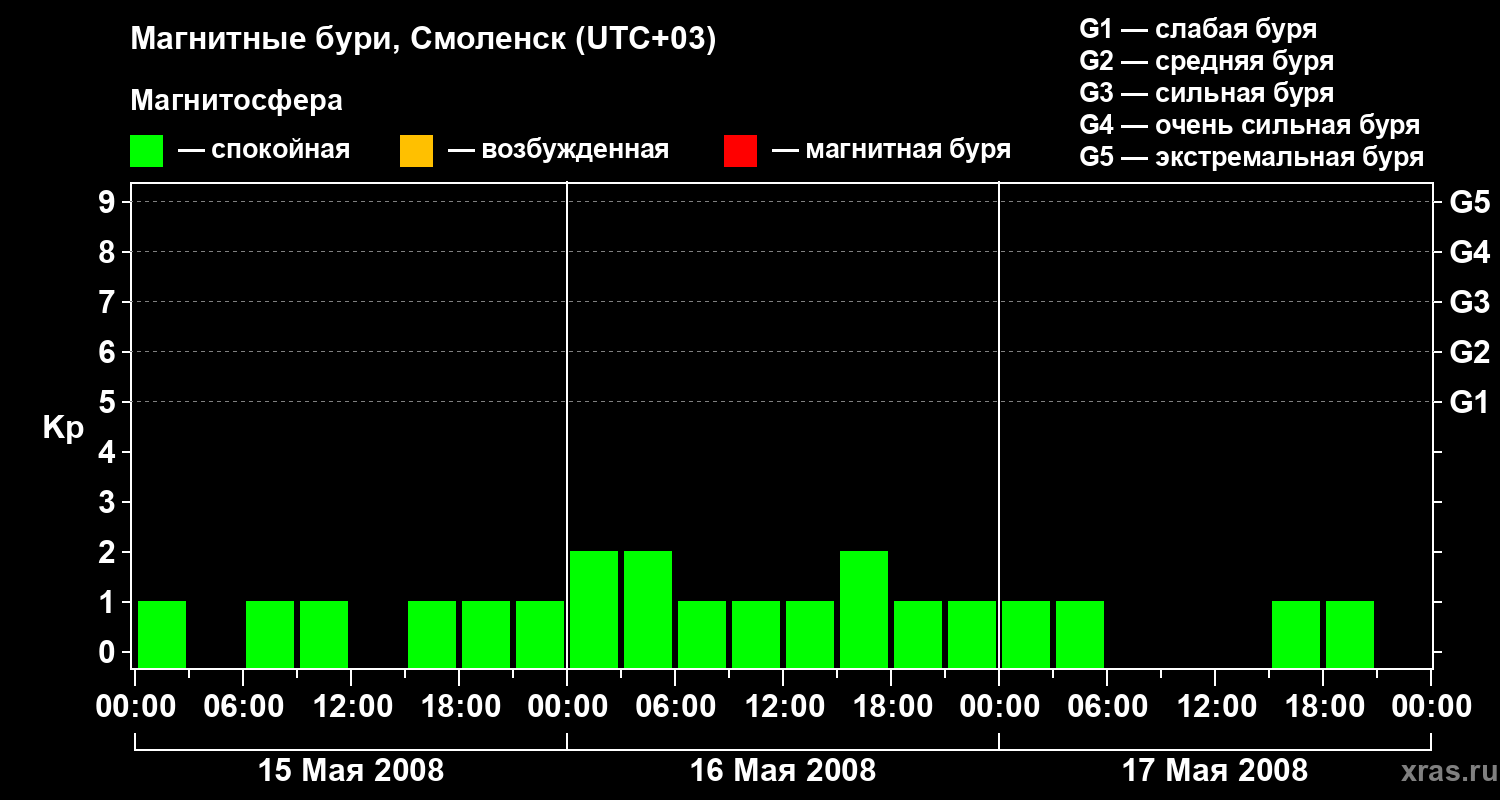Click the red магнитная буря legend swatch

pos(740,151)
